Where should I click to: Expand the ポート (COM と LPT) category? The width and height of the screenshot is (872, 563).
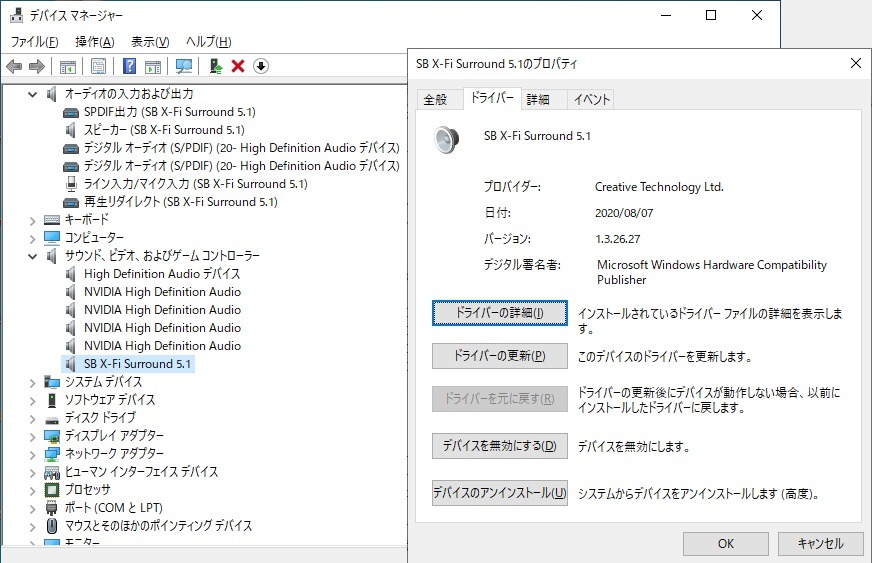click(33, 508)
